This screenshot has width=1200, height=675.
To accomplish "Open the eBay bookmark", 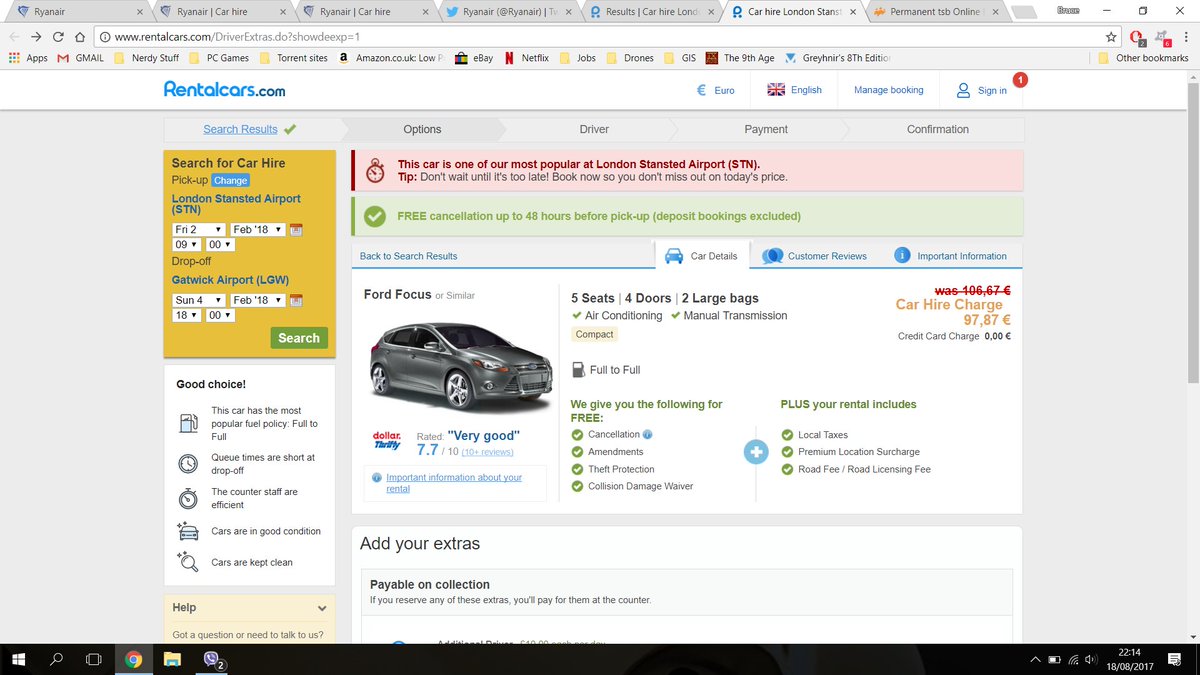I will tap(474, 58).
